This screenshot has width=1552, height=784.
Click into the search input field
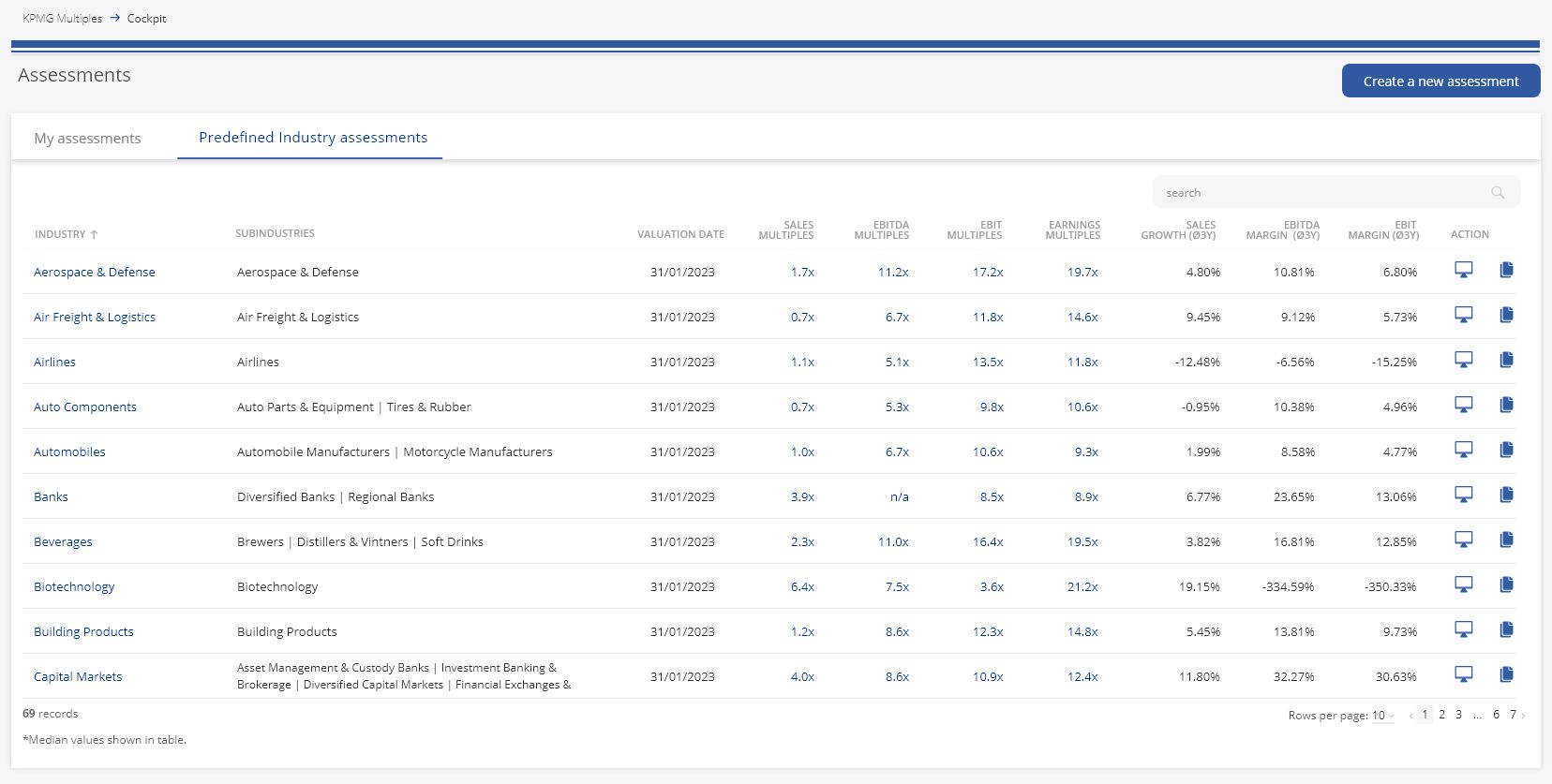[x=1321, y=192]
